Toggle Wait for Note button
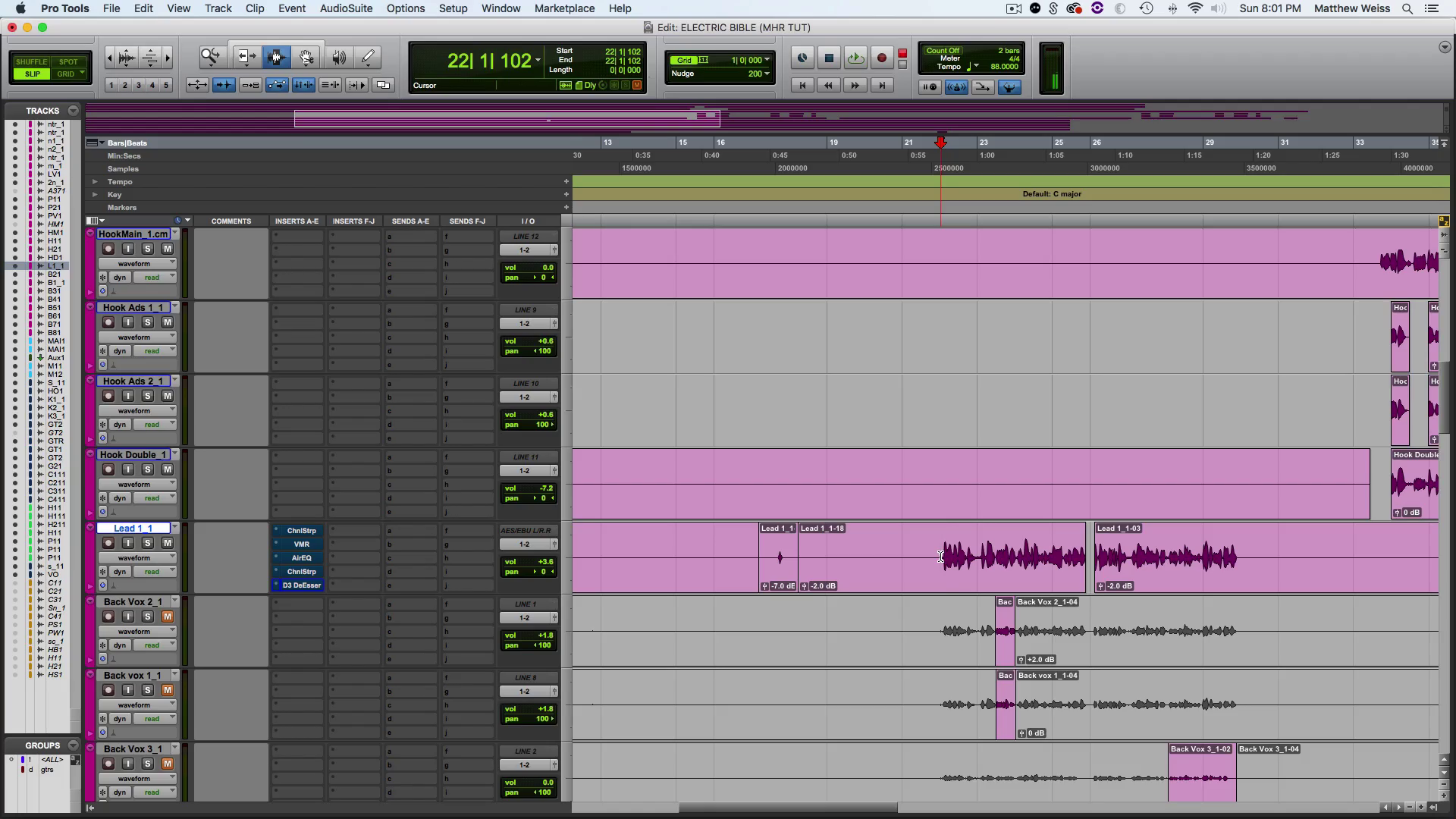 coord(930,87)
